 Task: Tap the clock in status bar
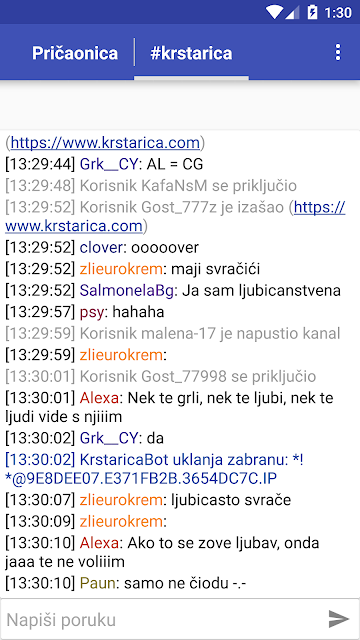click(x=338, y=13)
